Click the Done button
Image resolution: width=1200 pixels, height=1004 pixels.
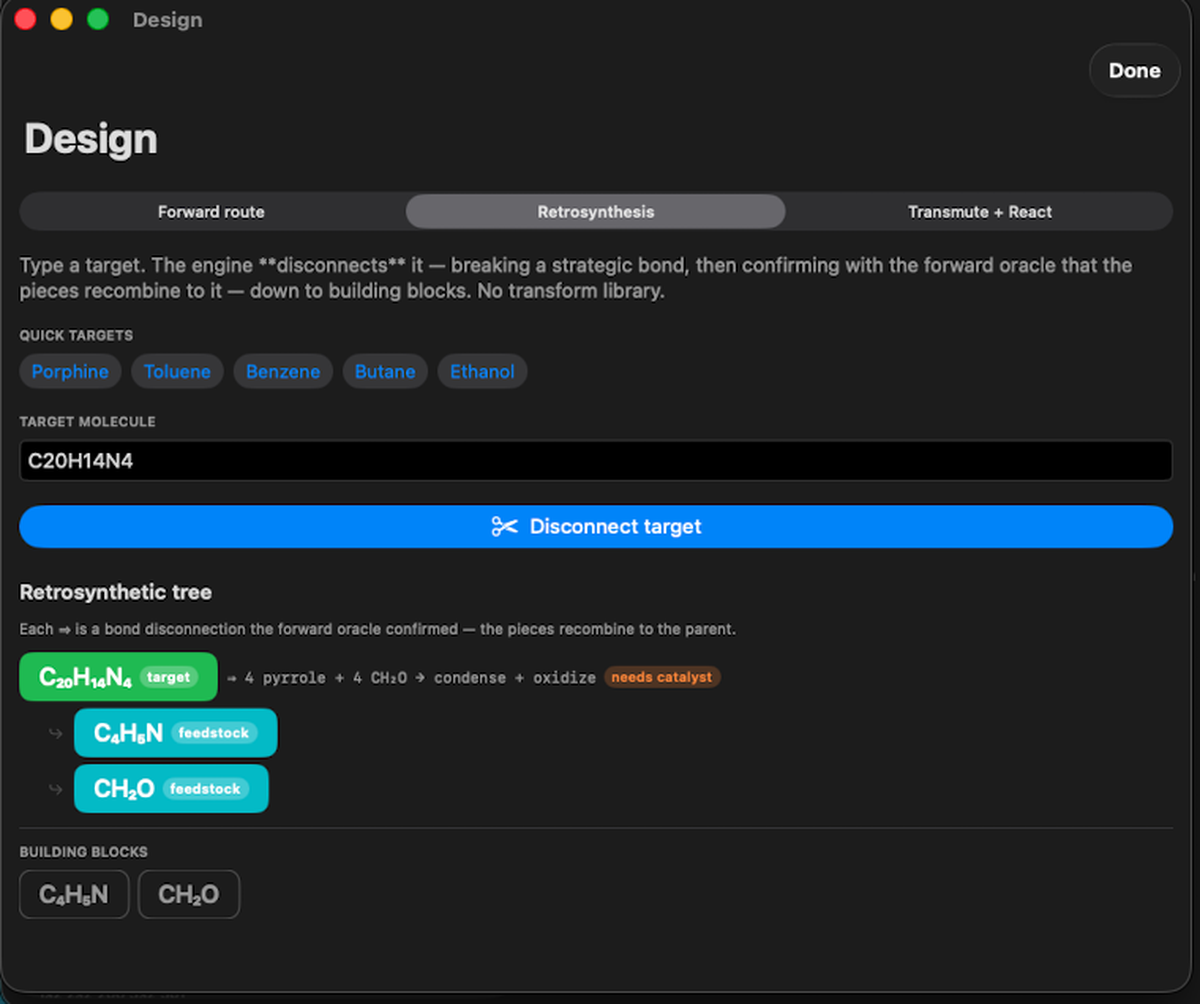point(1134,71)
